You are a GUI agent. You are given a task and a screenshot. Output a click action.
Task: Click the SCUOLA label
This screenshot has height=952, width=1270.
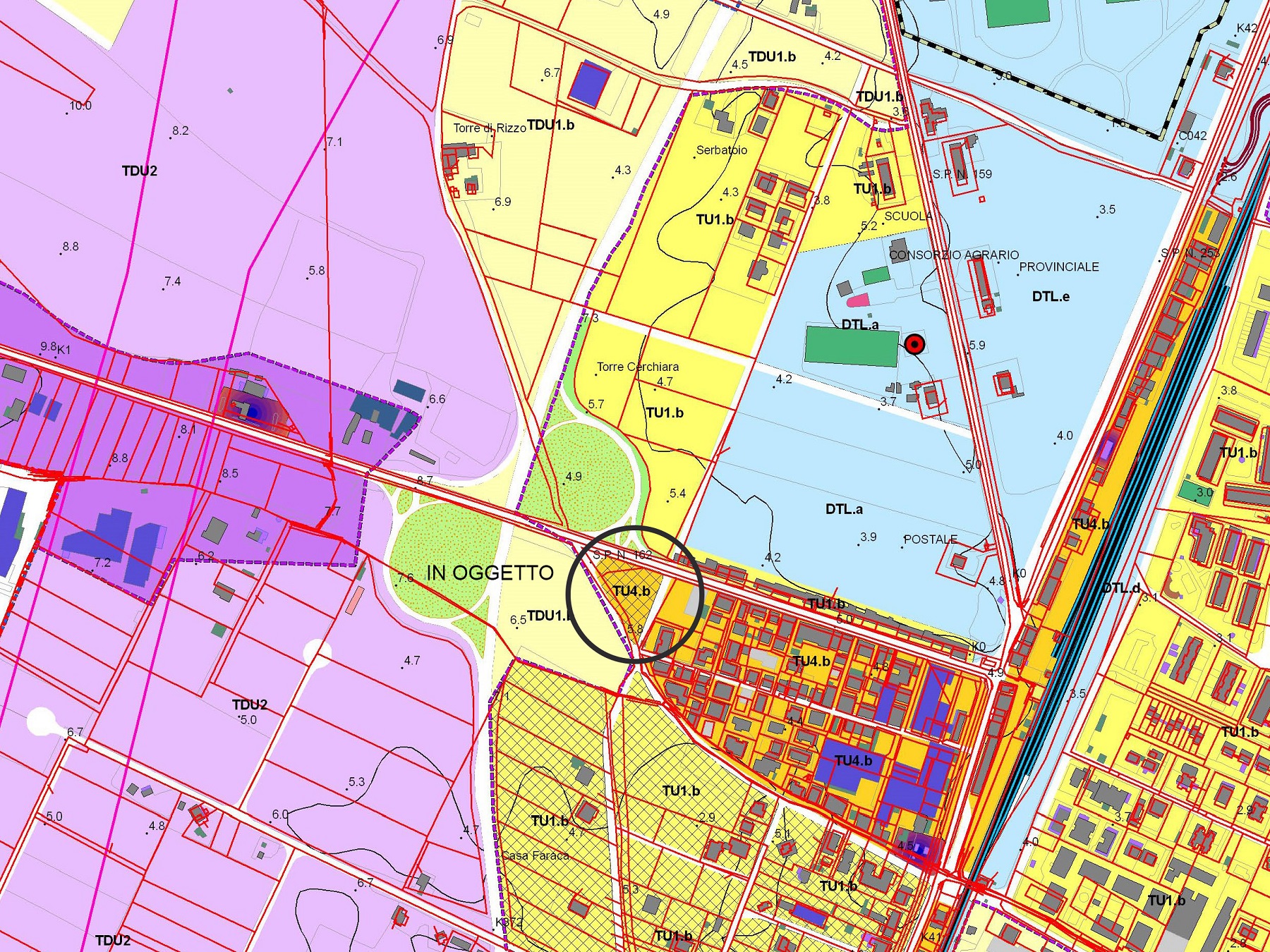pyautogui.click(x=909, y=216)
